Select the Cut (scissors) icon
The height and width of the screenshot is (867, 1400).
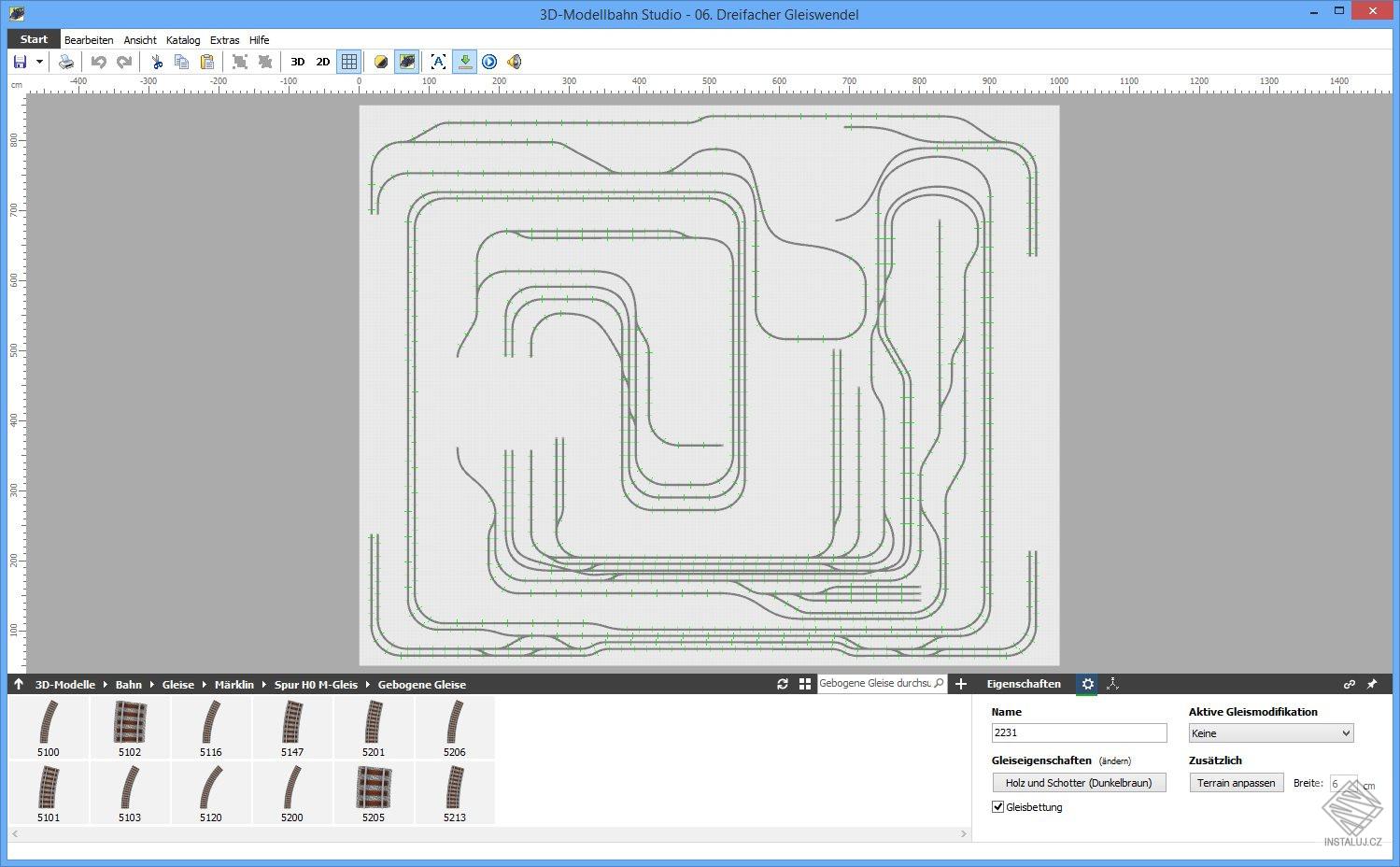tap(156, 62)
